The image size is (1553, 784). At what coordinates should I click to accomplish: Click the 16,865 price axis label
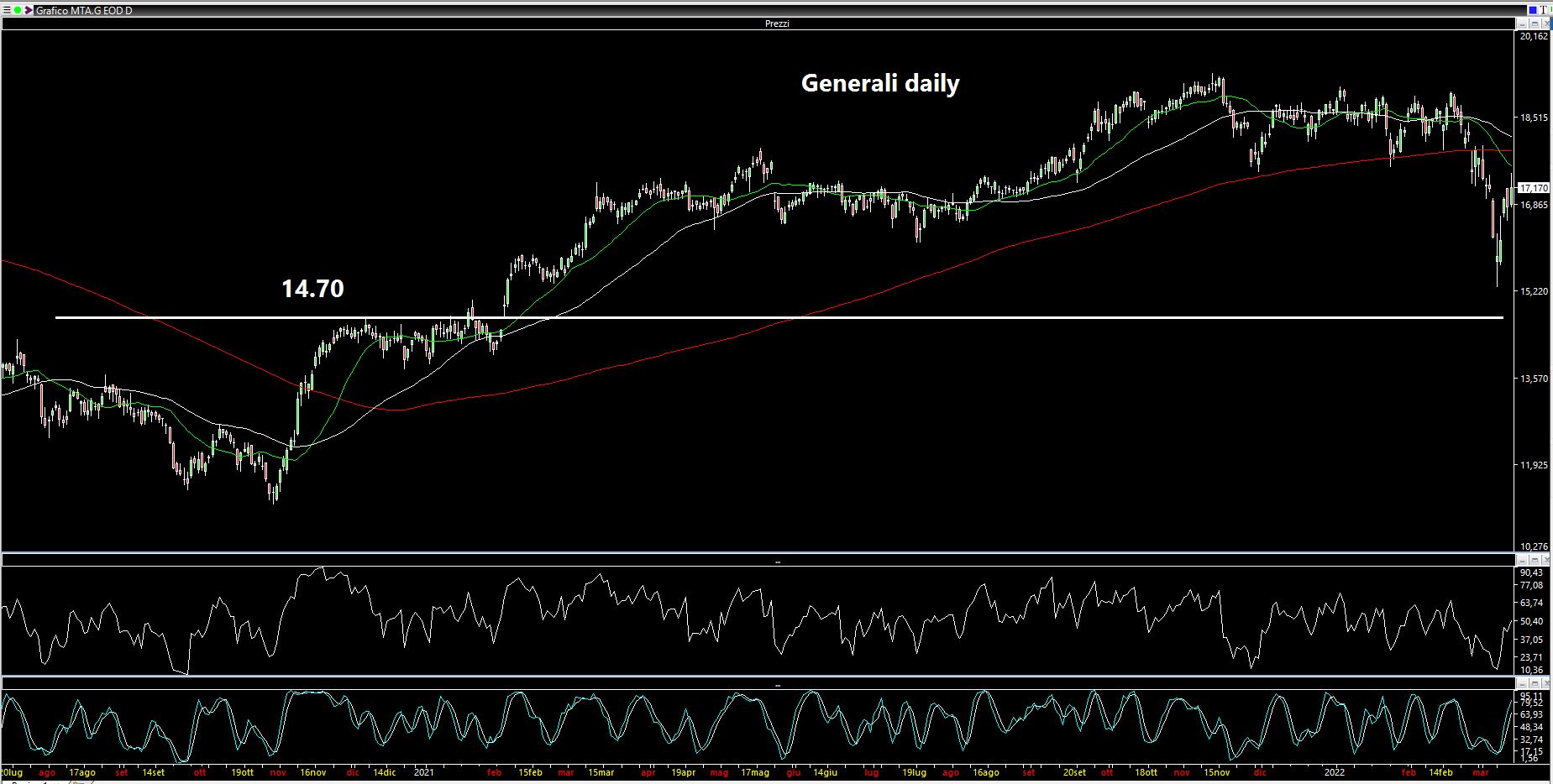click(1534, 205)
